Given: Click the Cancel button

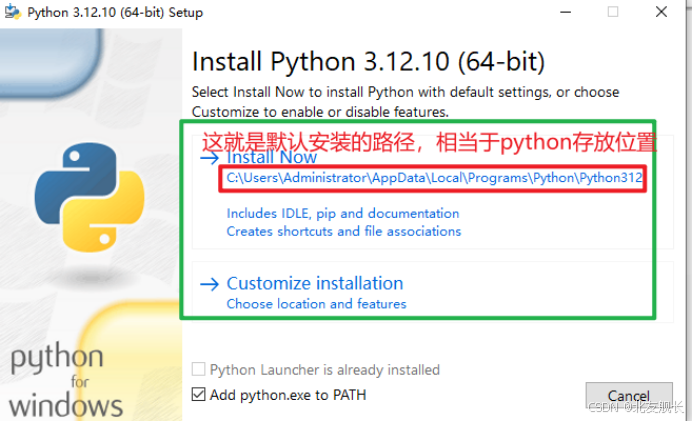Looking at the screenshot, I should (x=629, y=396).
